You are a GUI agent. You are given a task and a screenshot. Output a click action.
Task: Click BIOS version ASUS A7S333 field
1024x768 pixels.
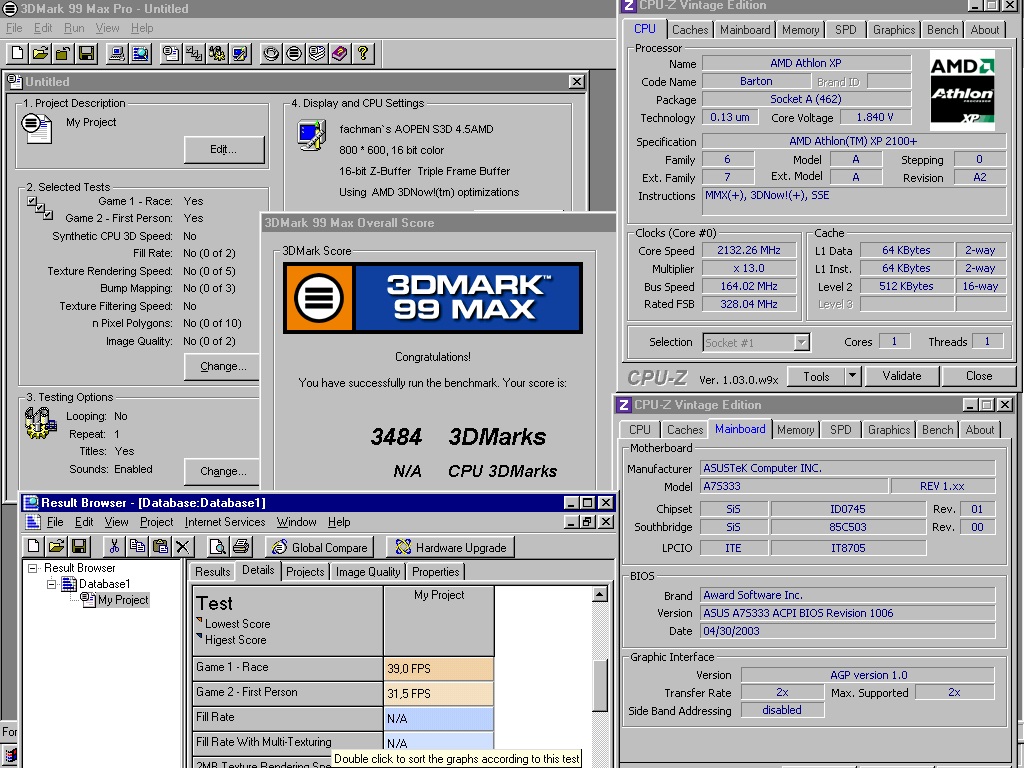pyautogui.click(x=848, y=613)
